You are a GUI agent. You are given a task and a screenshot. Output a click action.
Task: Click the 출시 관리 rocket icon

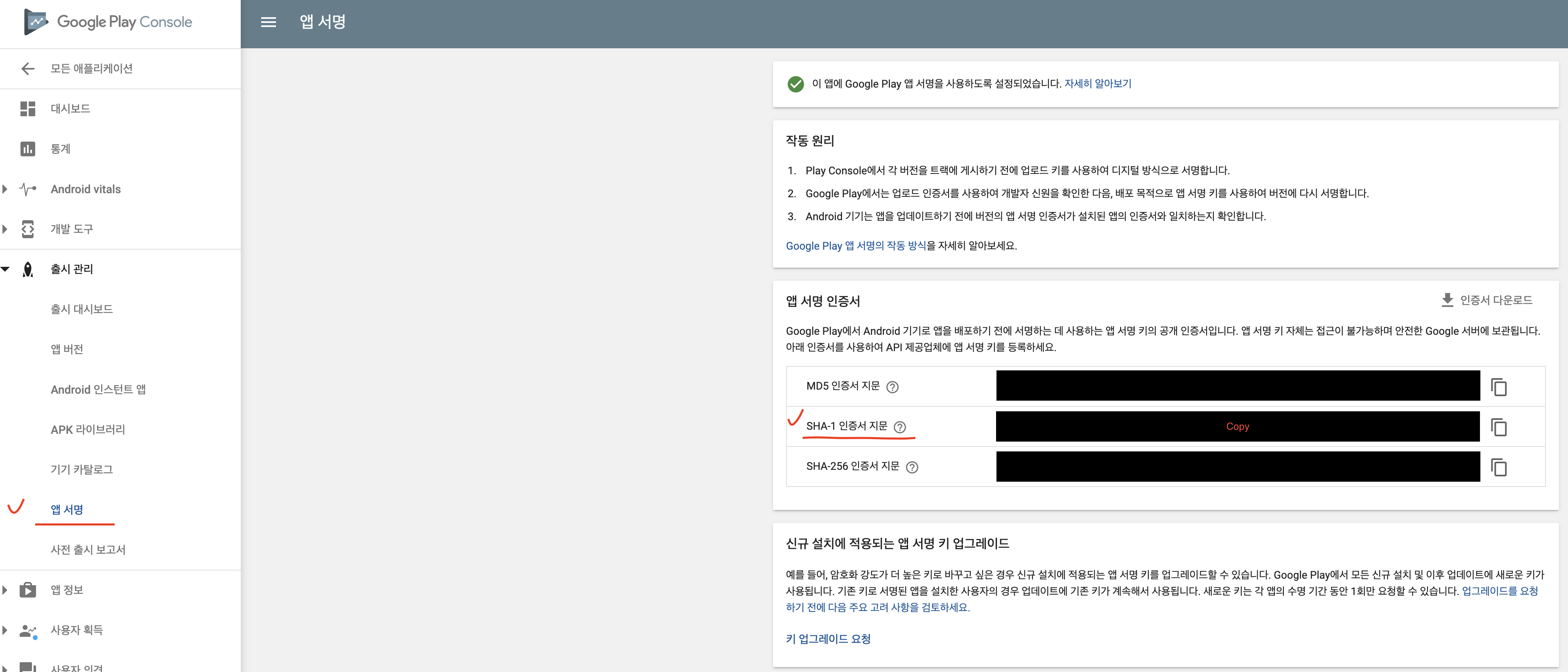pyautogui.click(x=28, y=269)
